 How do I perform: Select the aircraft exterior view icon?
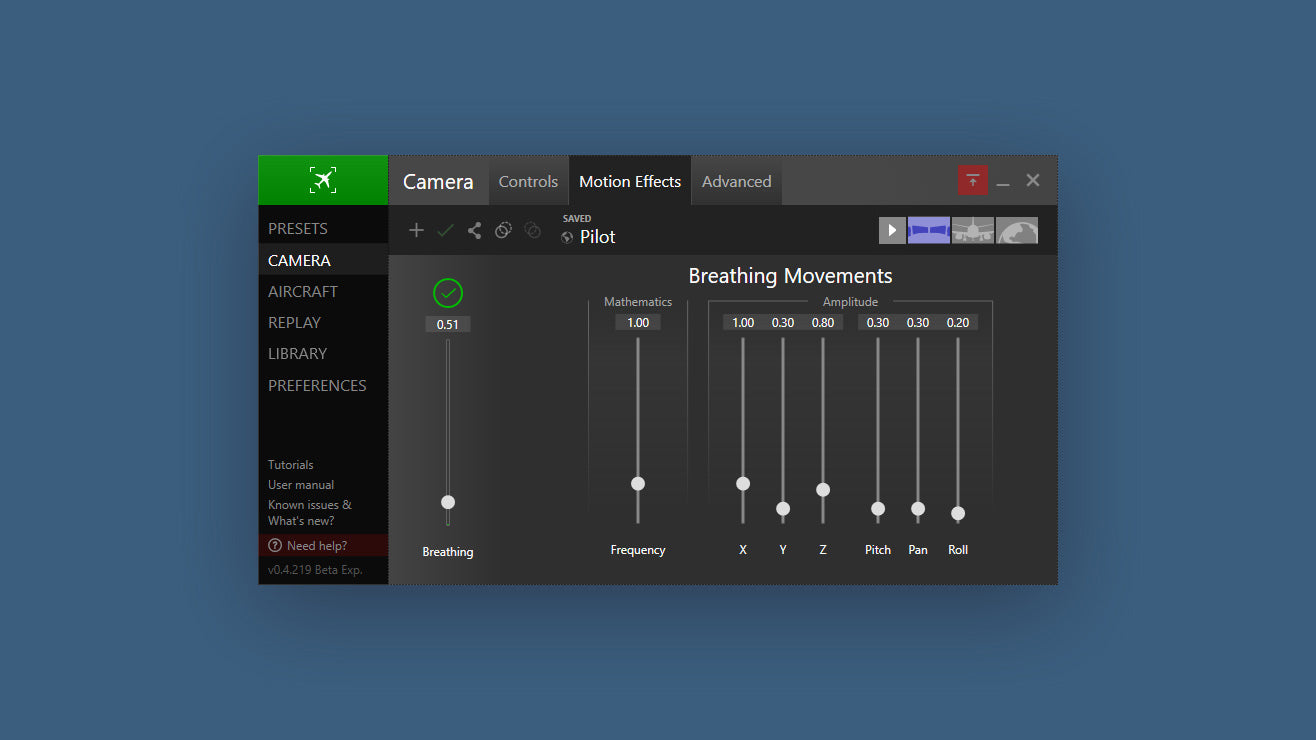click(x=972, y=231)
